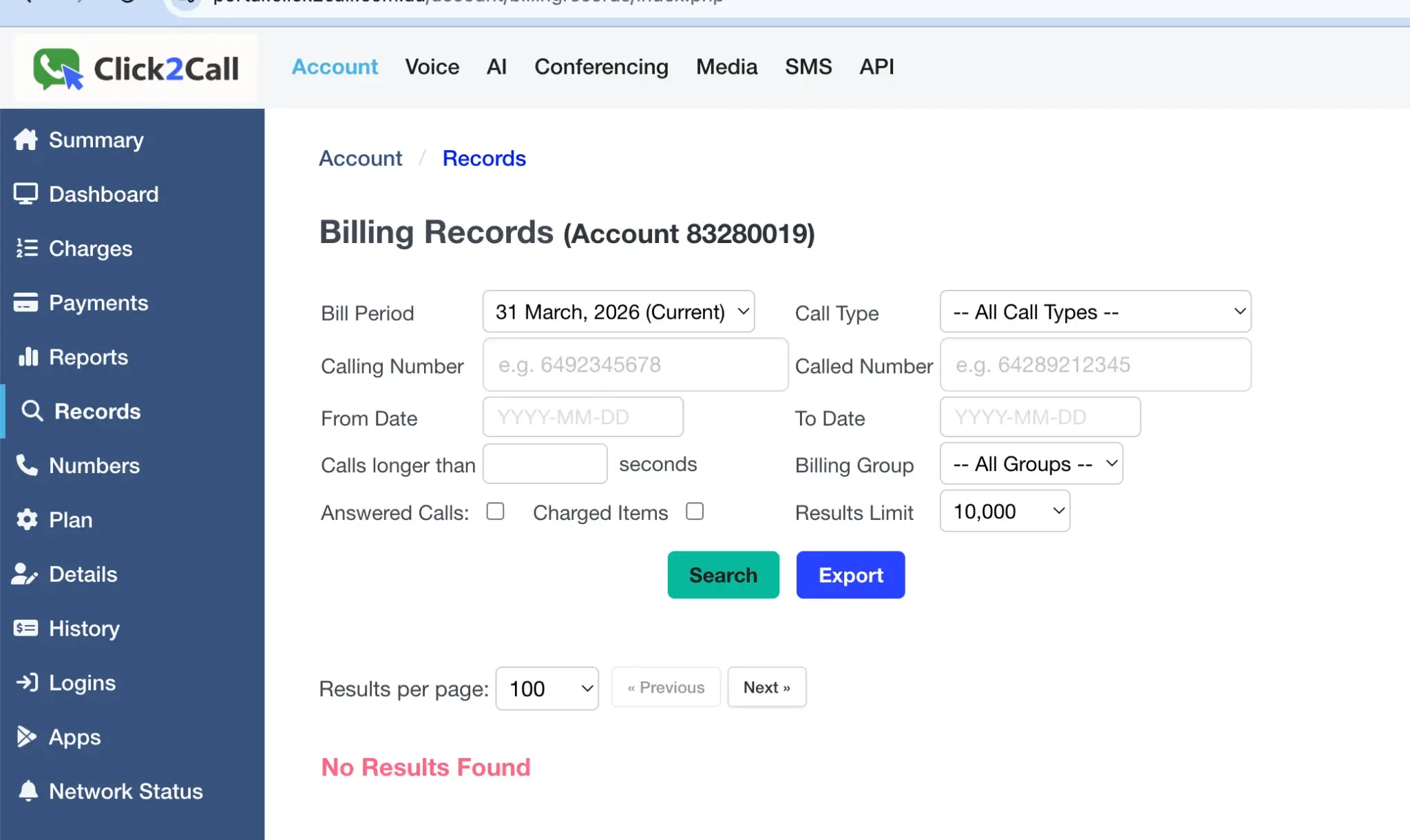1410x840 pixels.
Task: Click the Export button
Action: pos(850,574)
